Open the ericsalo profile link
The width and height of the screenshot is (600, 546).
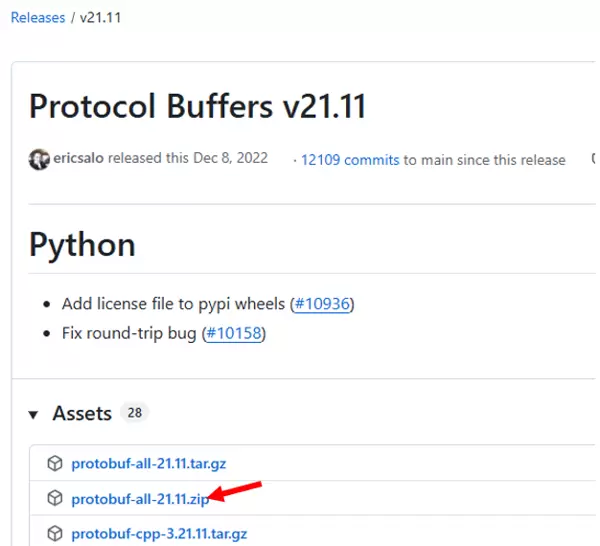tap(78, 159)
